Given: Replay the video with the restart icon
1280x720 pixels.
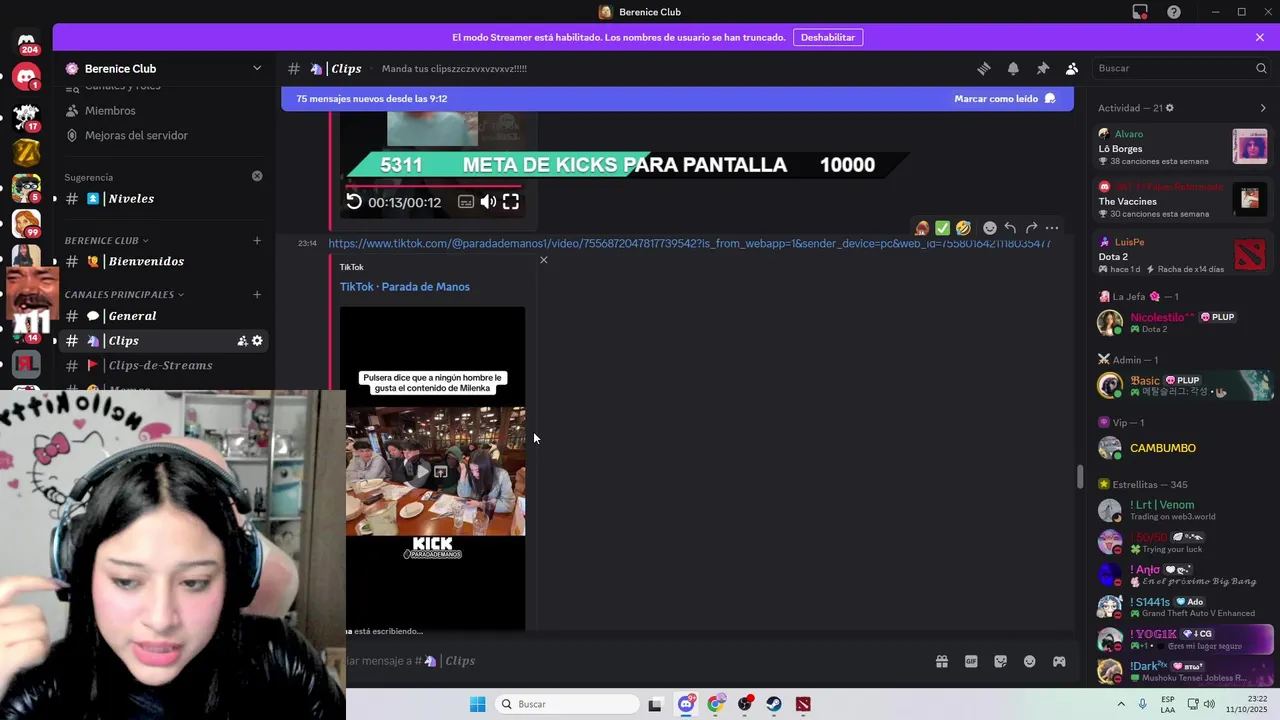Looking at the screenshot, I should click(x=354, y=202).
